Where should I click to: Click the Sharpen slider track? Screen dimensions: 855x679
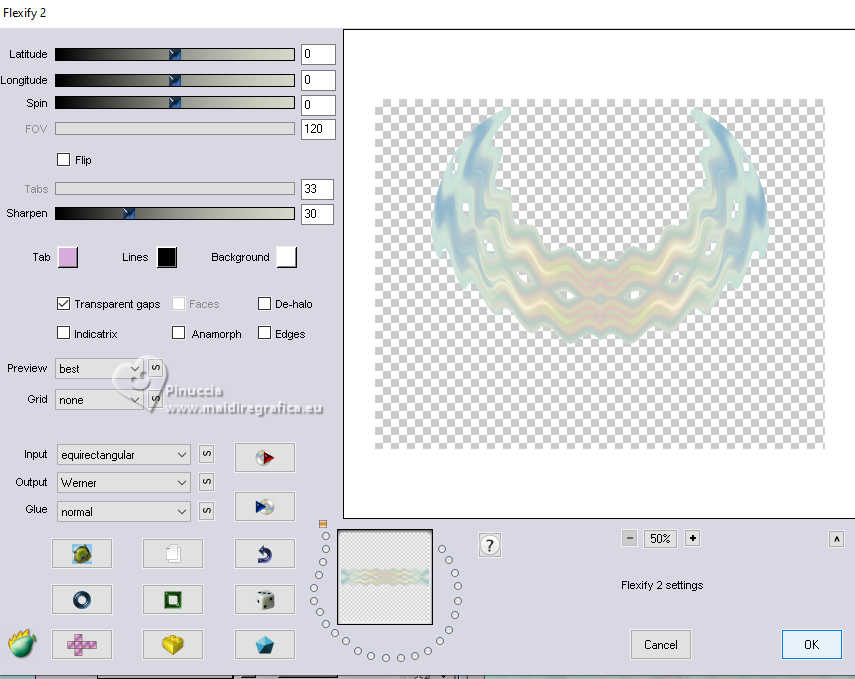[174, 213]
